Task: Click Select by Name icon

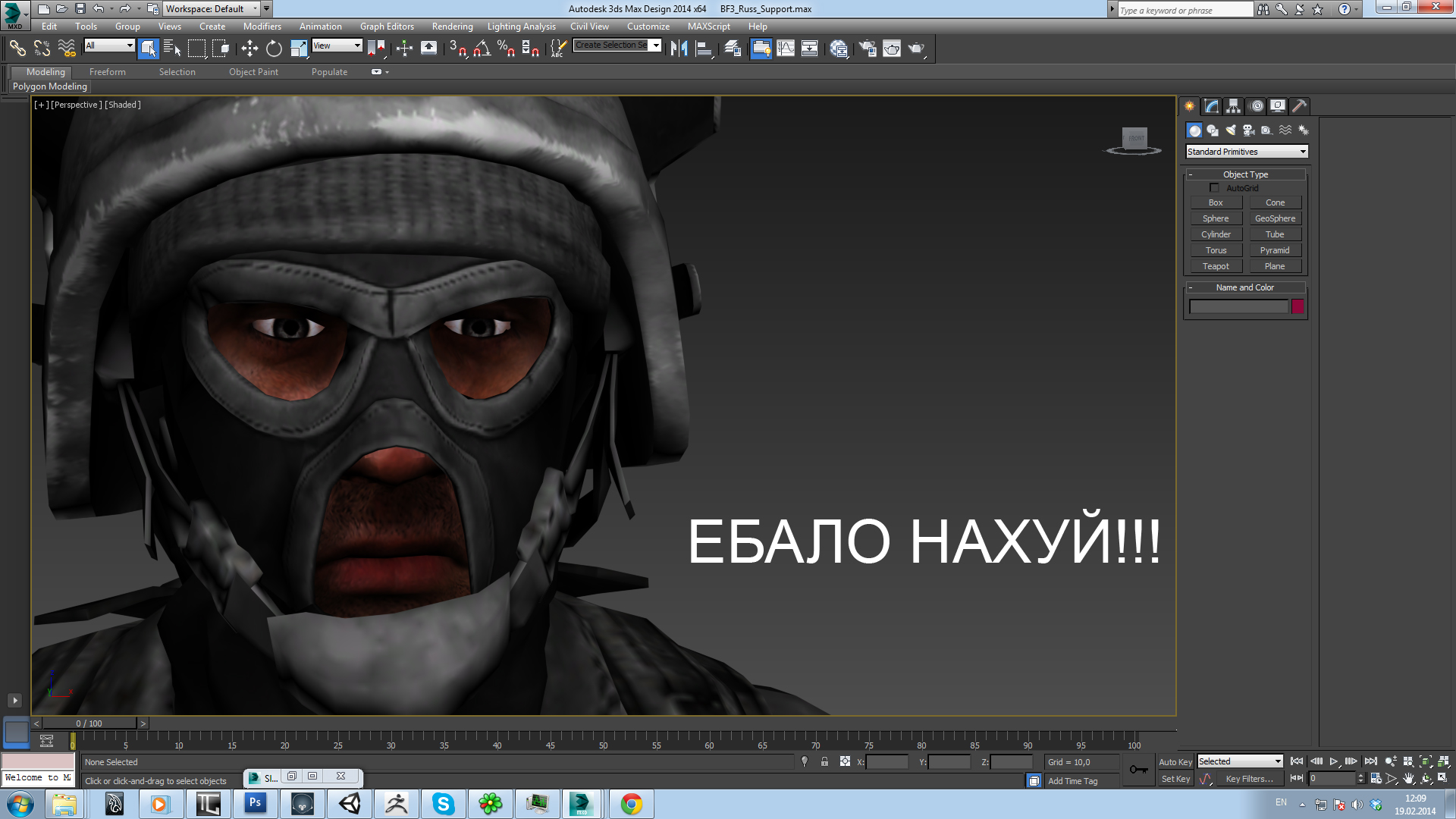Action: click(x=172, y=49)
